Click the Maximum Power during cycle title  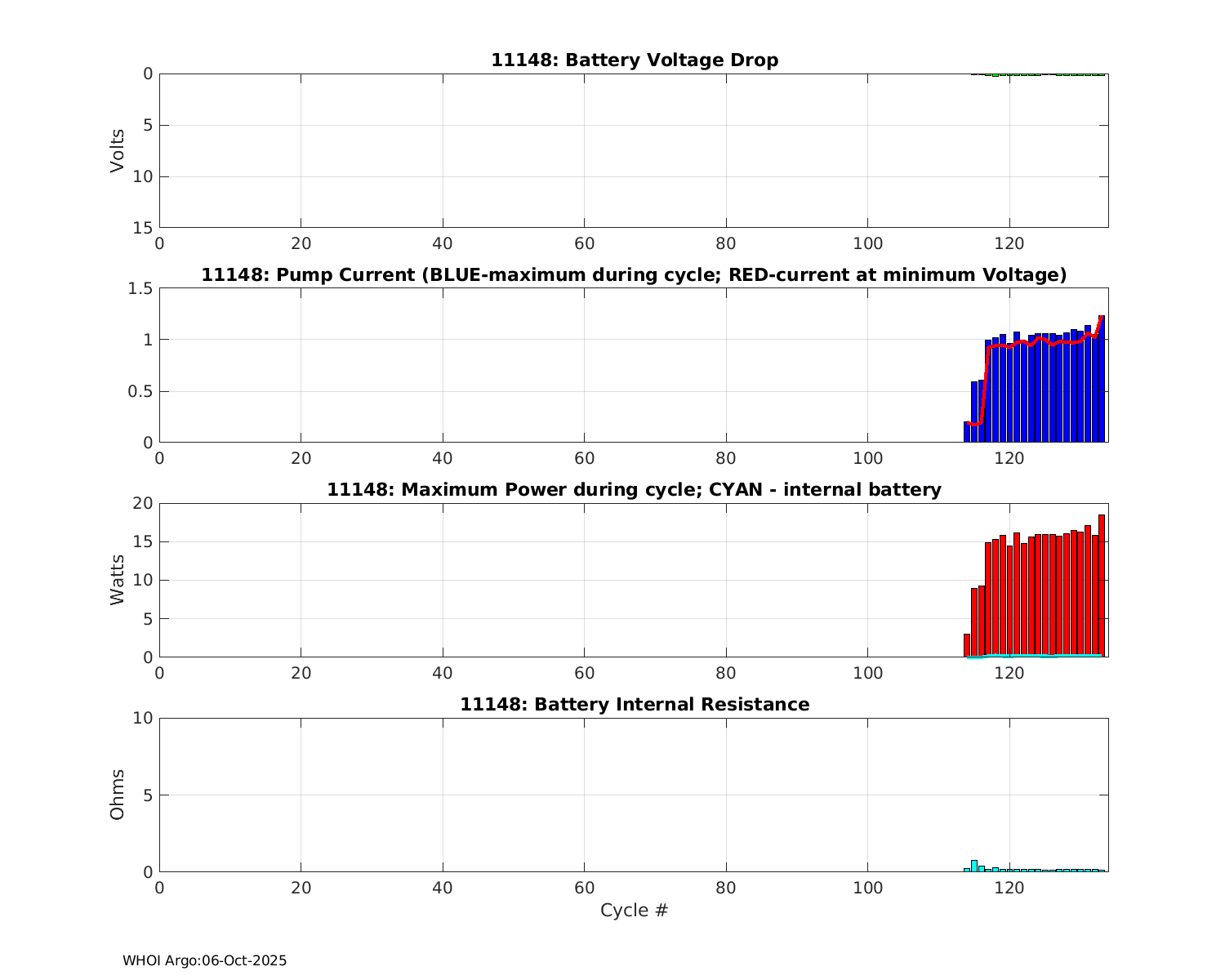[x=634, y=490]
